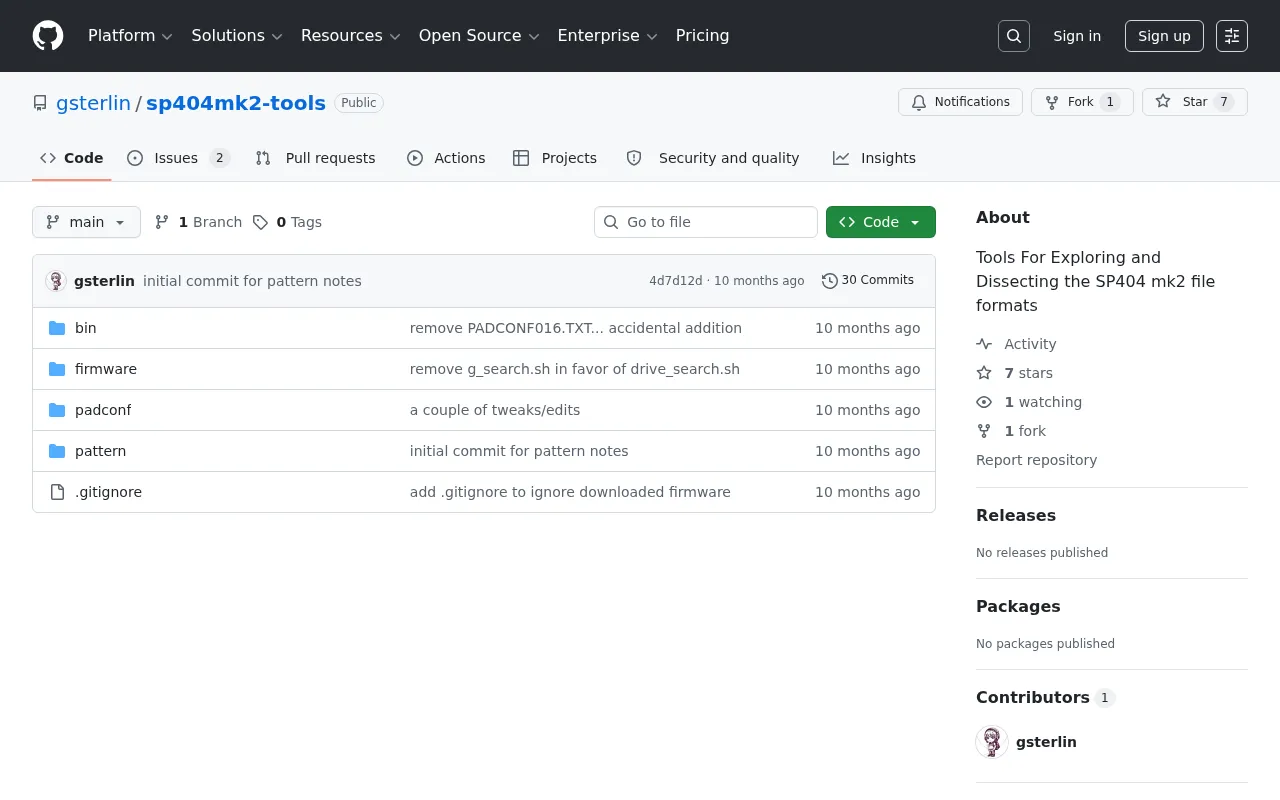
Task: View commit history clock icon
Action: [829, 281]
